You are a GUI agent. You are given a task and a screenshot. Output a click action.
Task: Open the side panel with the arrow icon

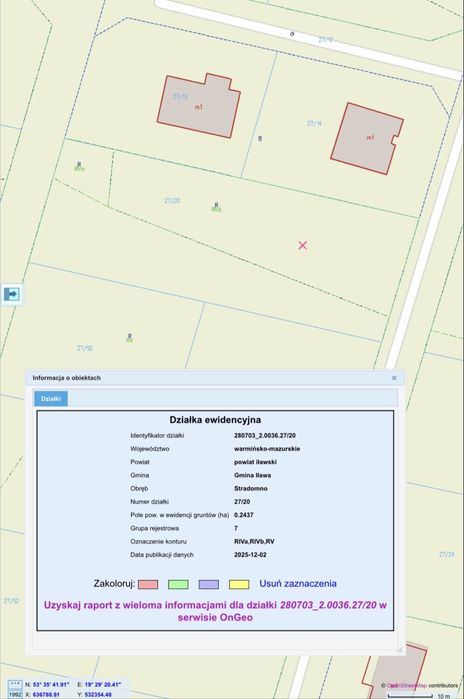point(12,294)
